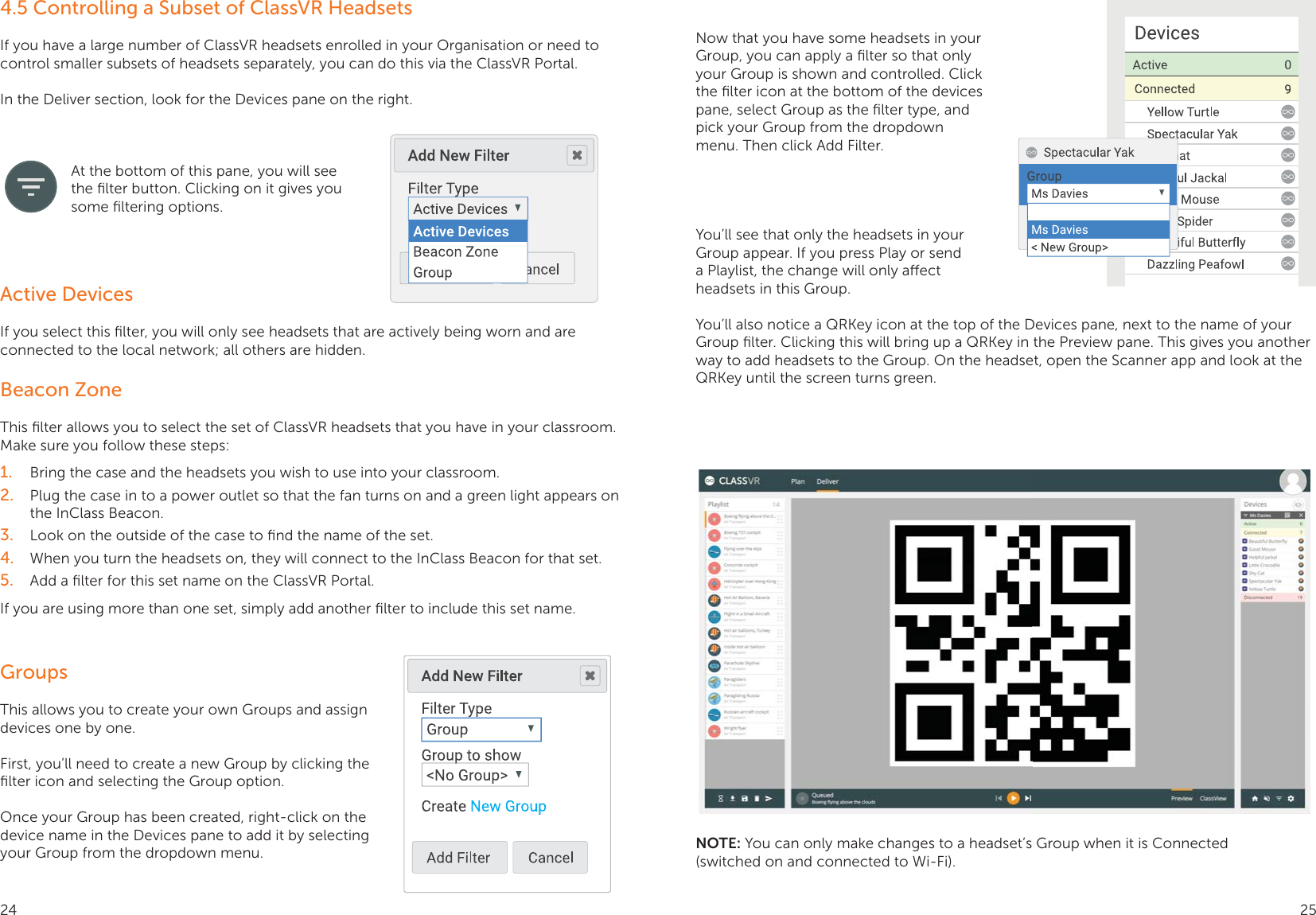Click the large QR code preview
The width and height of the screenshot is (1316, 915).
(x=1012, y=644)
